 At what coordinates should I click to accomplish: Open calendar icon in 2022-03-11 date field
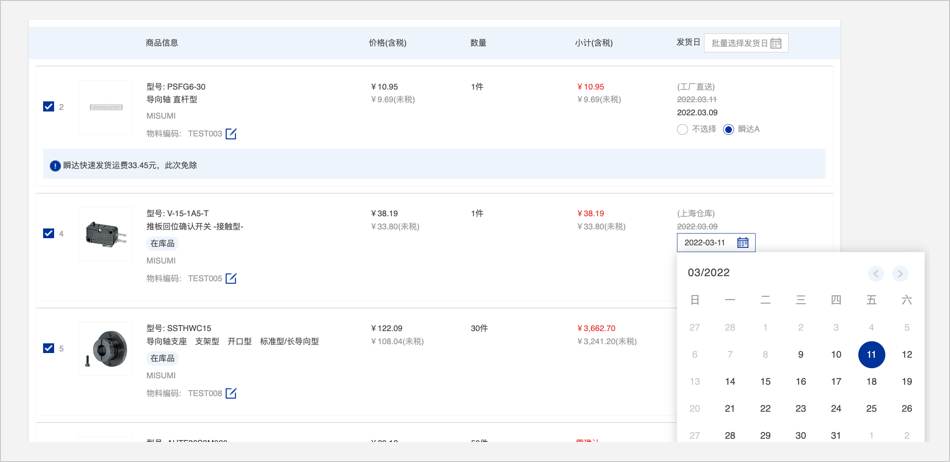(x=743, y=243)
